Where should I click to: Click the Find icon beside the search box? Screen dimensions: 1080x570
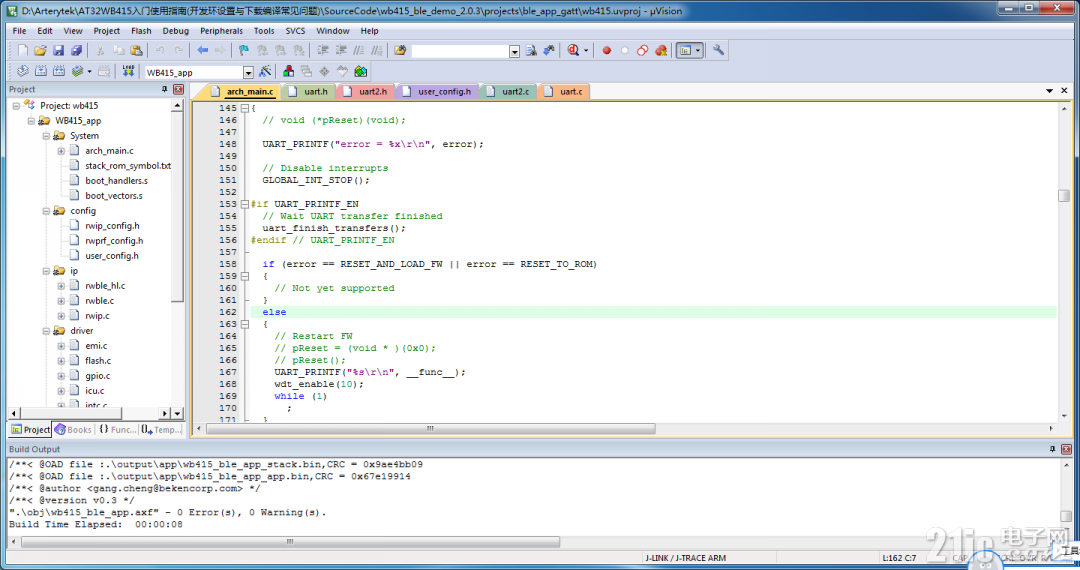(x=531, y=50)
